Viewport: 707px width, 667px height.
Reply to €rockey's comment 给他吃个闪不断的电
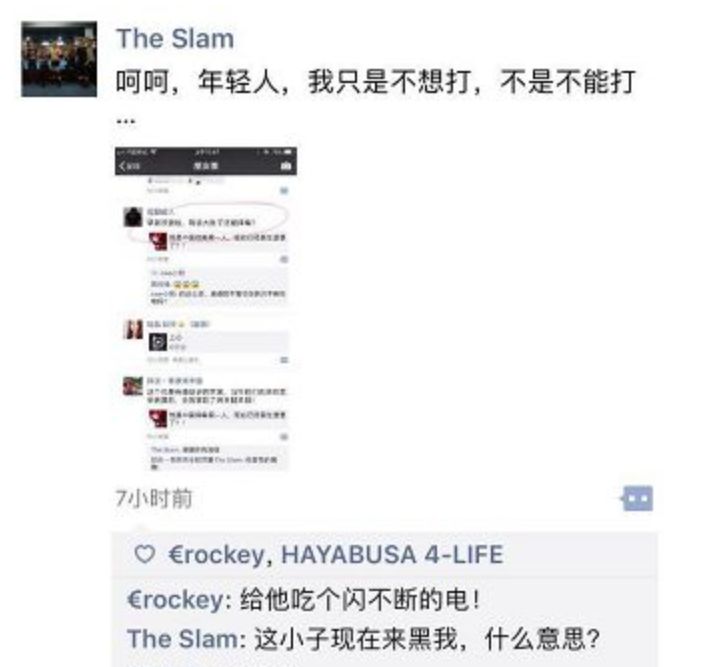pyautogui.click(x=359, y=600)
